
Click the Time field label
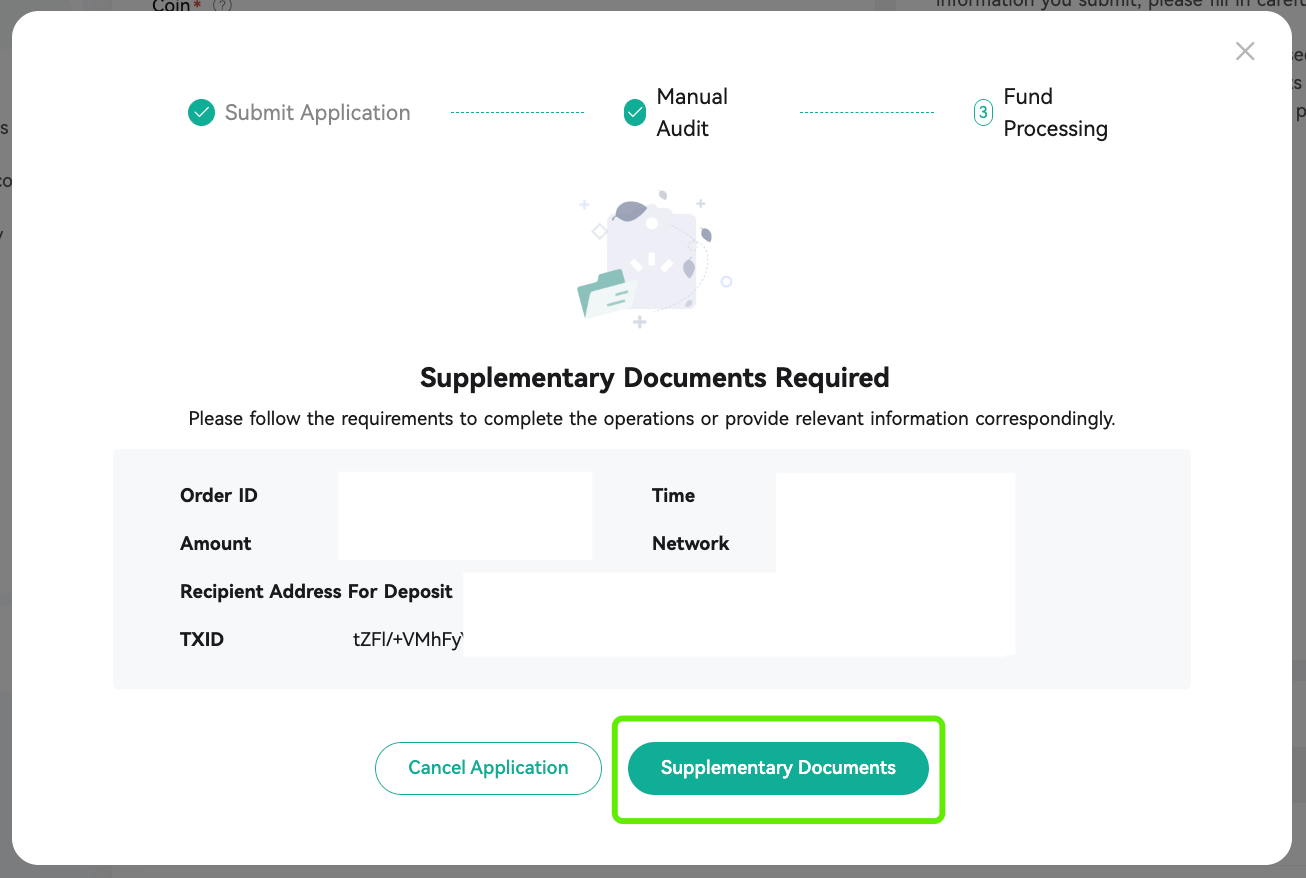pyautogui.click(x=673, y=496)
